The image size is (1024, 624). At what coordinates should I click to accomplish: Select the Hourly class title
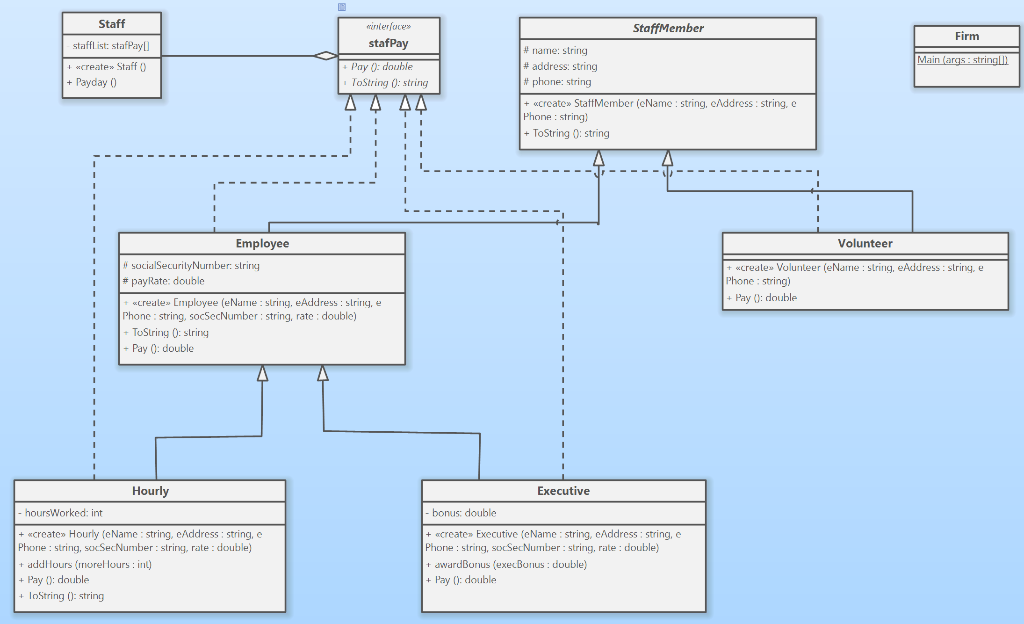point(149,490)
